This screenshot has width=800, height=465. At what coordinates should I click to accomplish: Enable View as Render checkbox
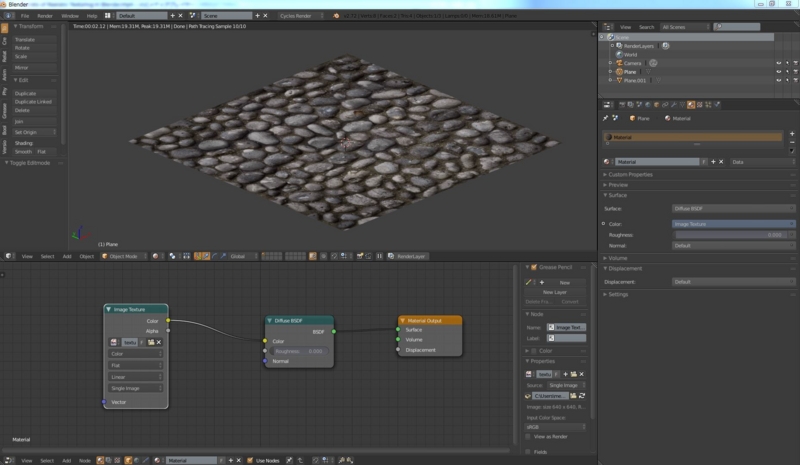(529, 437)
